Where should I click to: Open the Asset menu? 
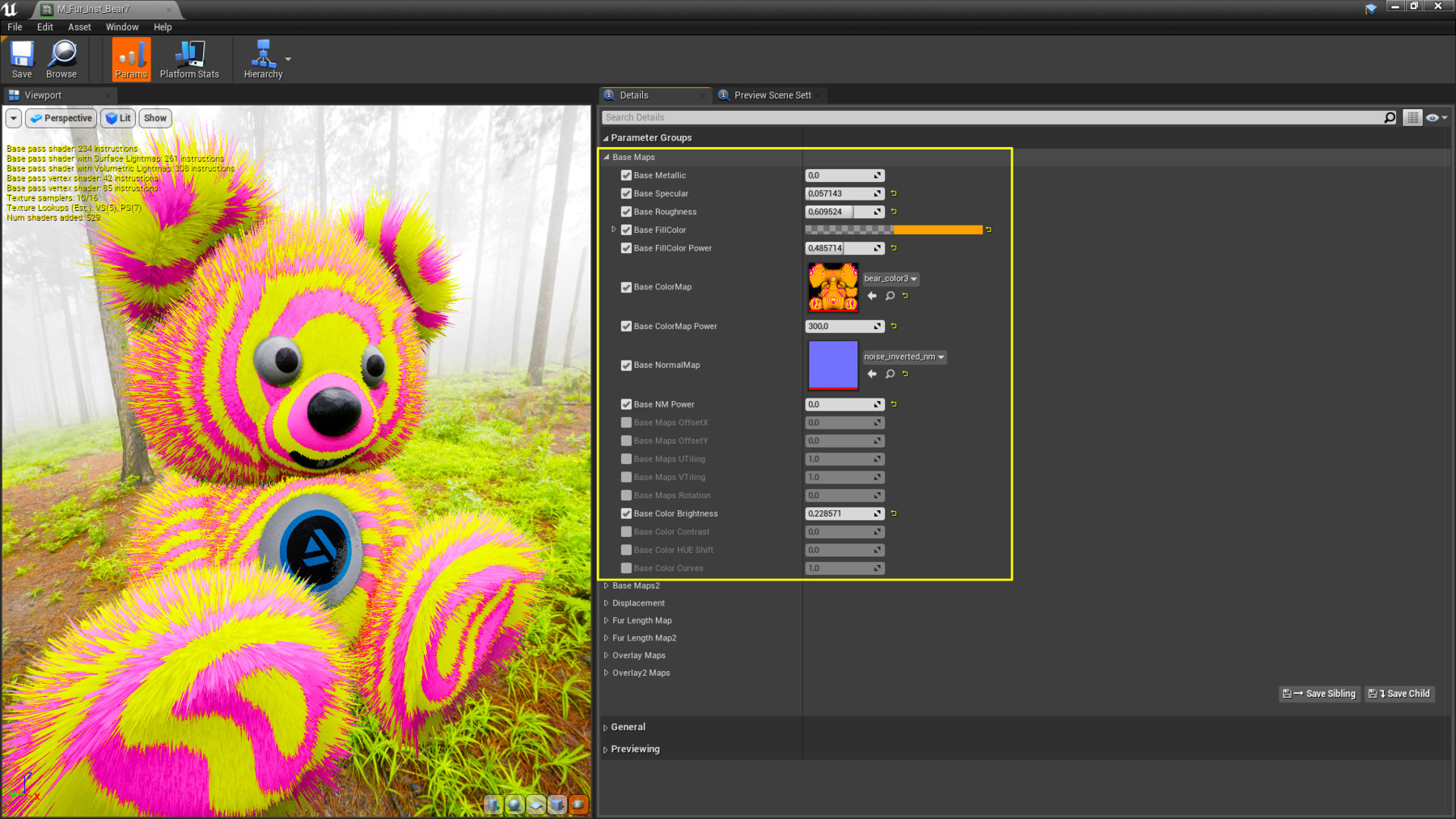(79, 27)
